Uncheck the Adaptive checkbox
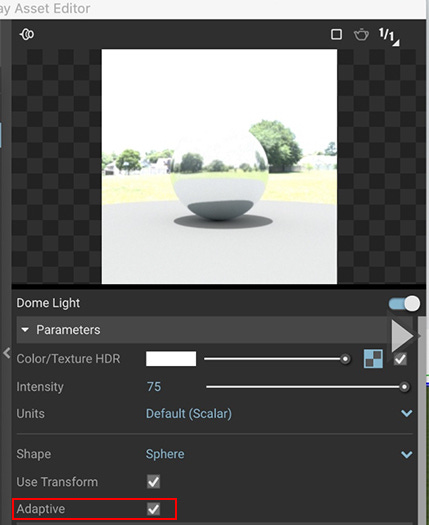This screenshot has width=429, height=525. click(x=153, y=509)
